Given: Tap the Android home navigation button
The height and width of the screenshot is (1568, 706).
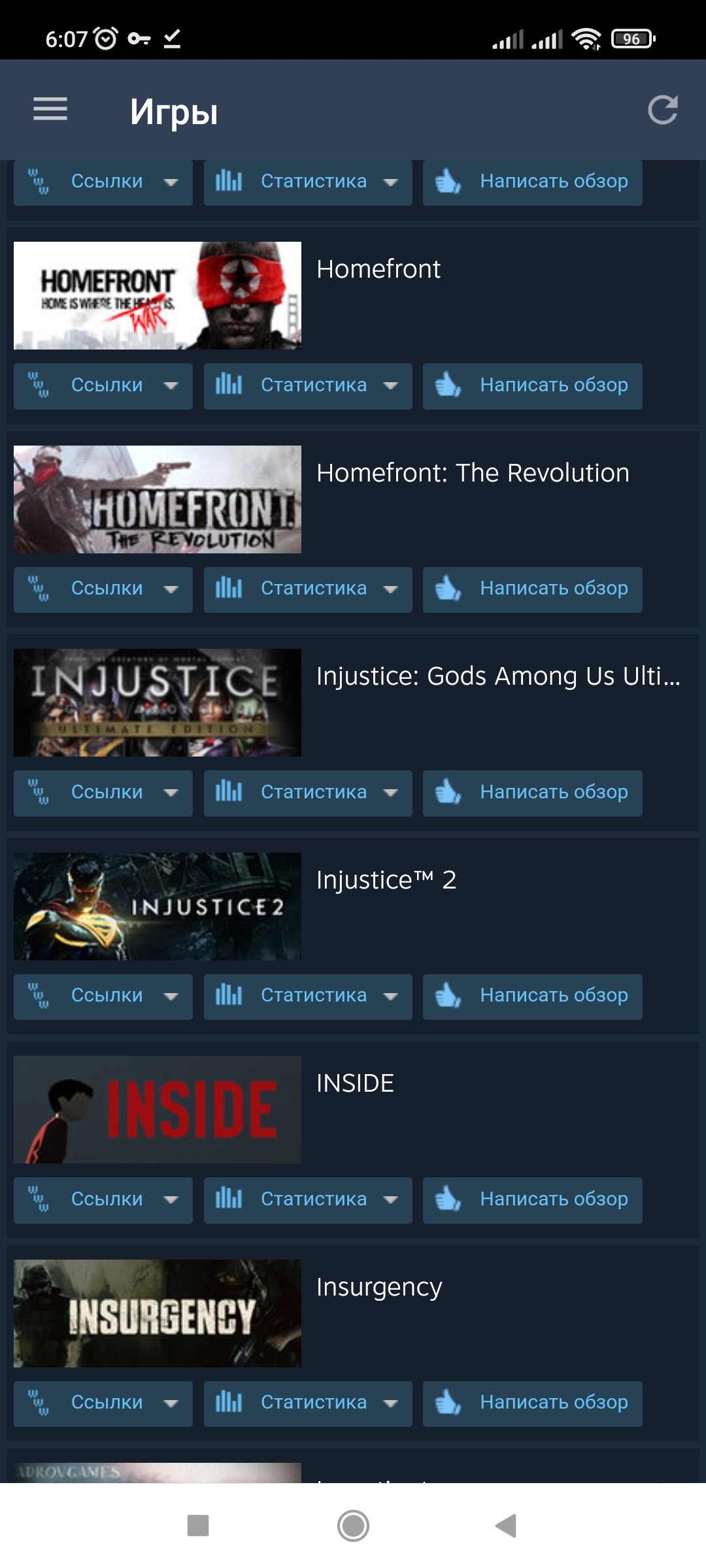Looking at the screenshot, I should (x=353, y=1526).
